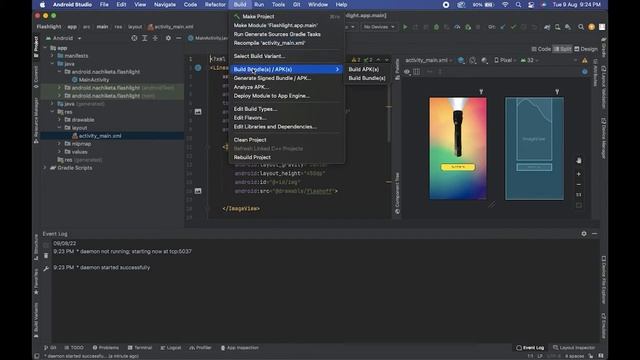The image size is (640, 360).
Task: Open the Problems tool window
Action: pyautogui.click(x=106, y=348)
